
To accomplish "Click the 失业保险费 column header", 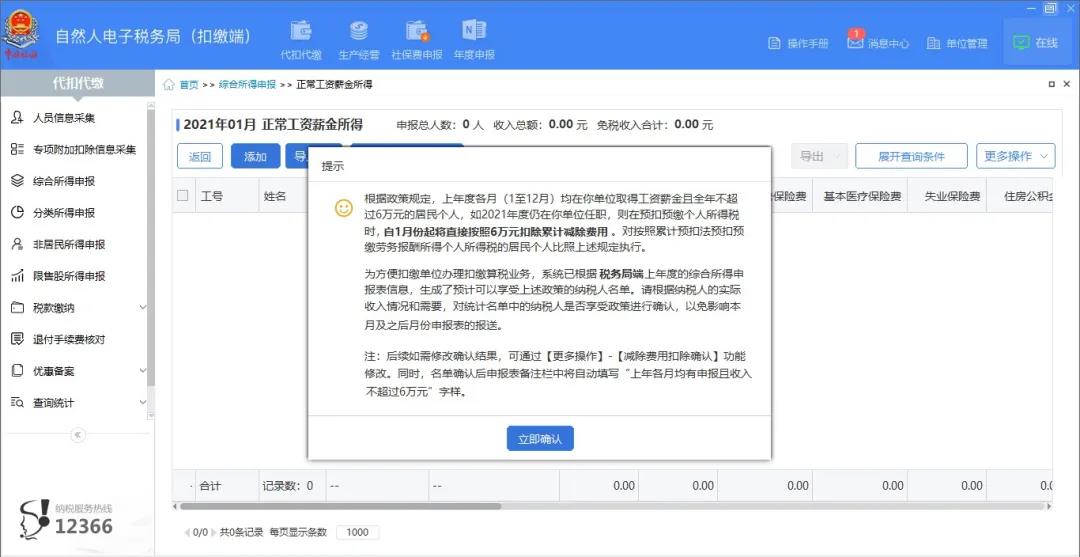I will pyautogui.click(x=947, y=196).
